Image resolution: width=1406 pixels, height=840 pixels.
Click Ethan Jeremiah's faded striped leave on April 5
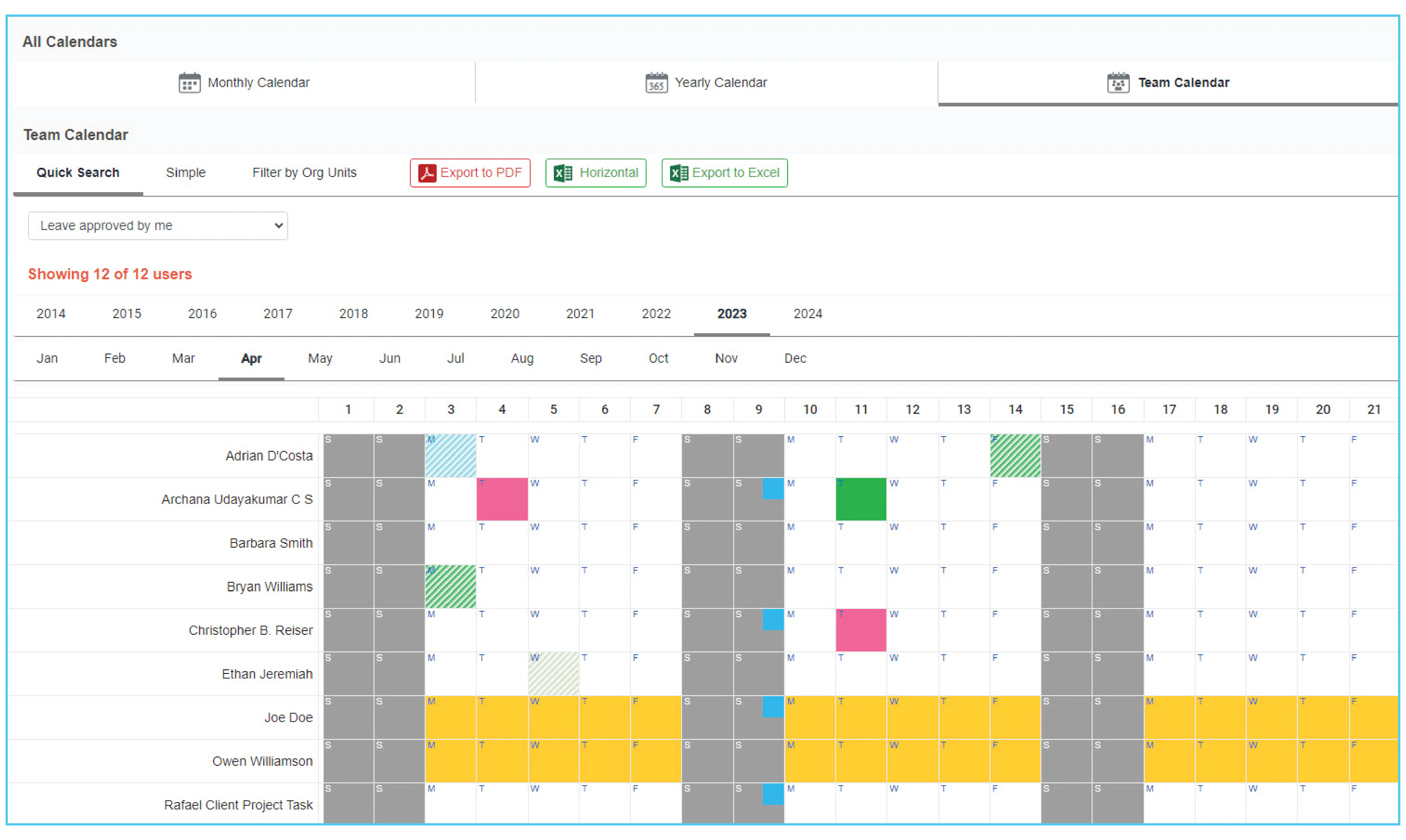(553, 673)
